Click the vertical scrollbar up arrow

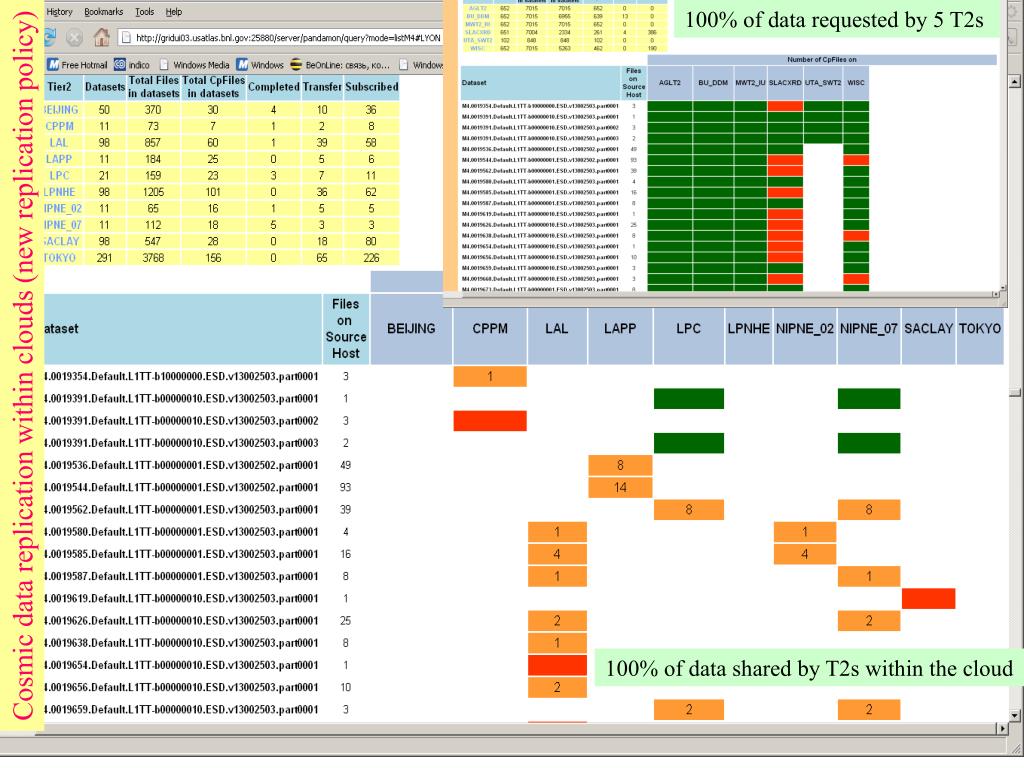pyautogui.click(x=1016, y=80)
